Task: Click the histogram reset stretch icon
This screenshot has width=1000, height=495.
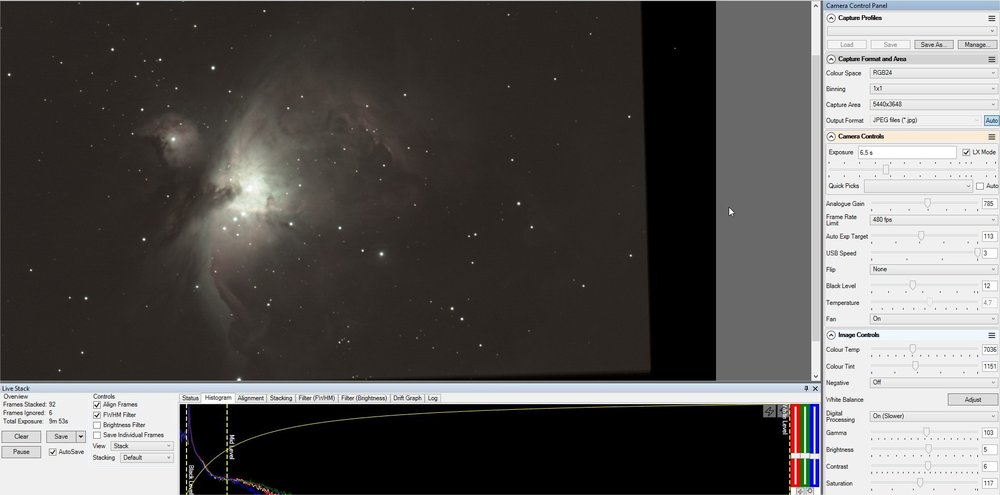Action: click(783, 411)
